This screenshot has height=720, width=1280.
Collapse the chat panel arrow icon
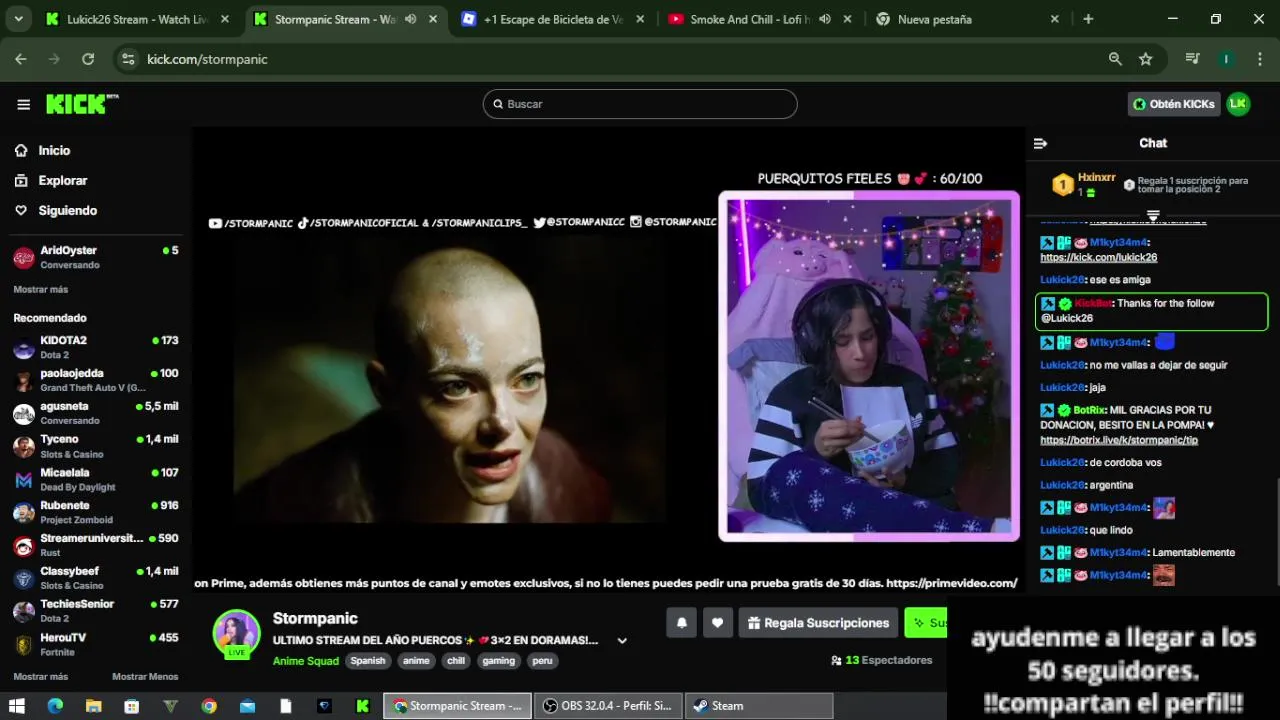coord(1040,143)
